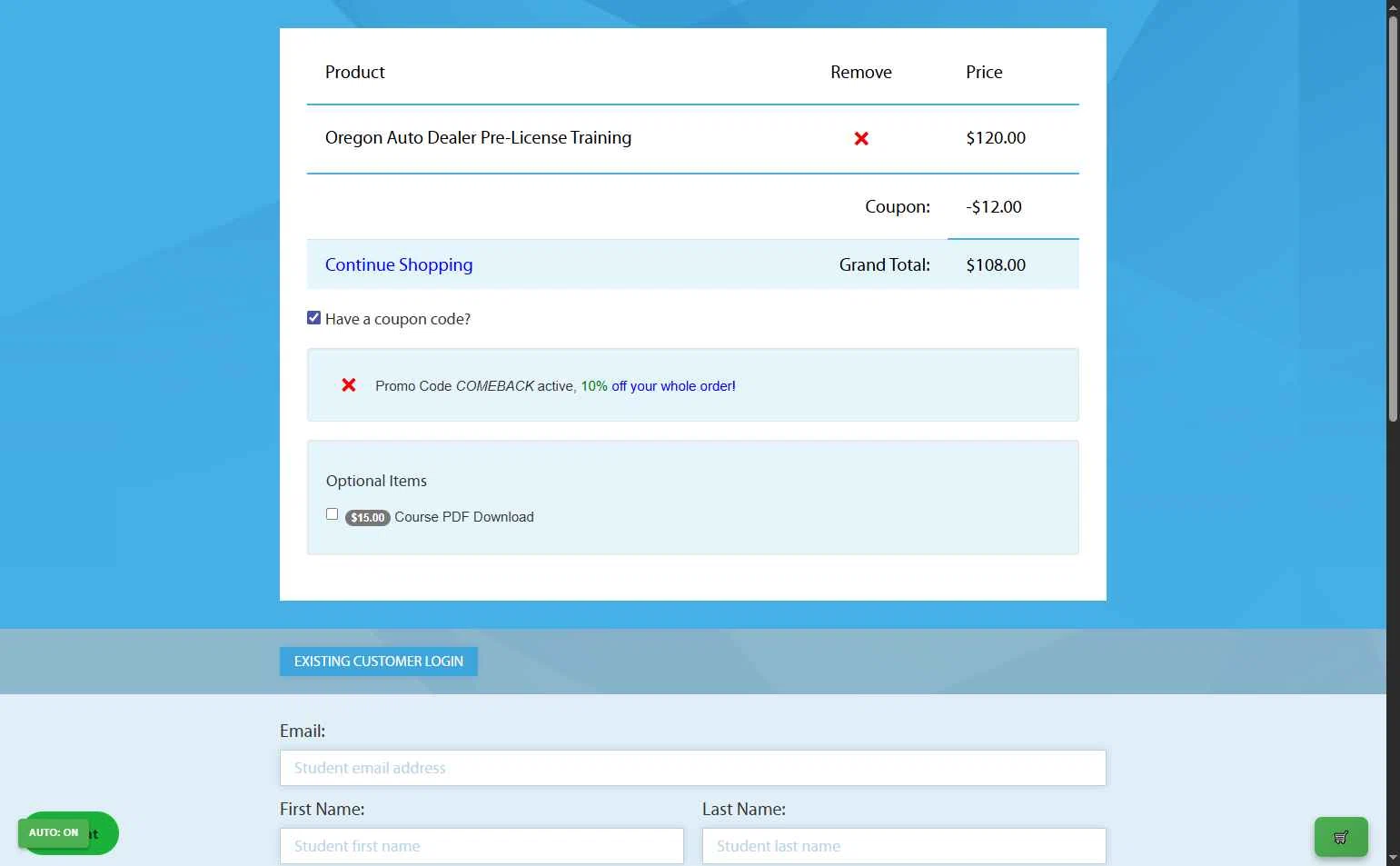
Task: Click the page vertical scrollbar thumb
Action: [x=1393, y=218]
